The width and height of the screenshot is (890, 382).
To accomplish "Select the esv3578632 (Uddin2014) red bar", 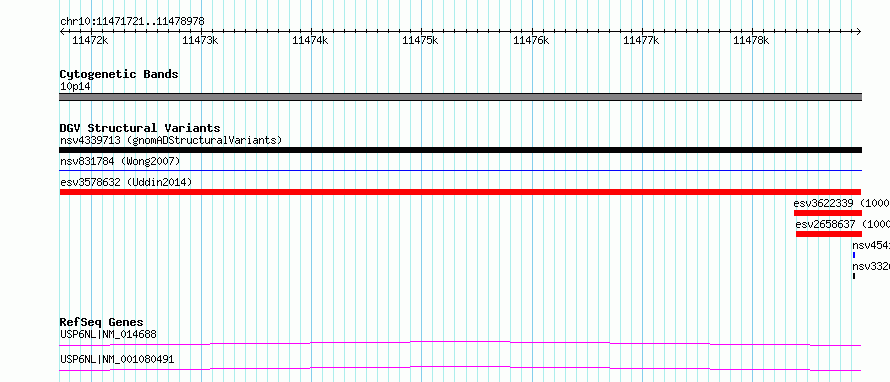I will (x=460, y=192).
